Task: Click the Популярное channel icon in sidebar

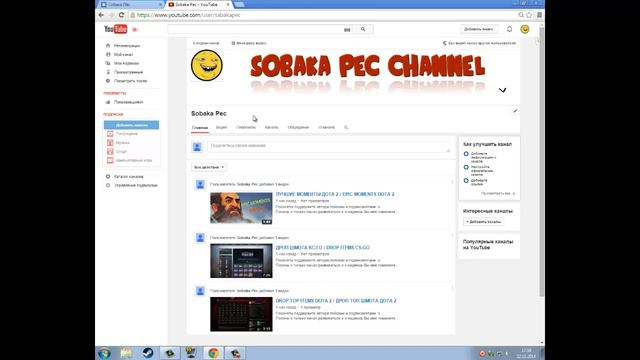Action: coord(110,133)
